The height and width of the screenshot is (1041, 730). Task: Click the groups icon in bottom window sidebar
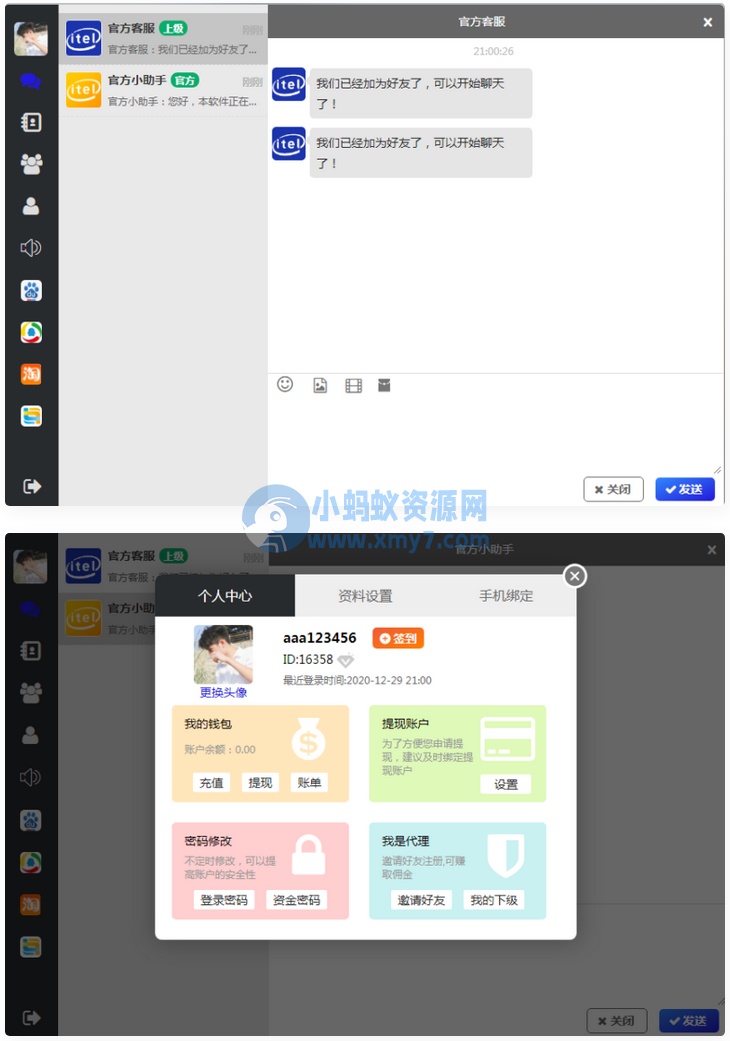pyautogui.click(x=31, y=692)
